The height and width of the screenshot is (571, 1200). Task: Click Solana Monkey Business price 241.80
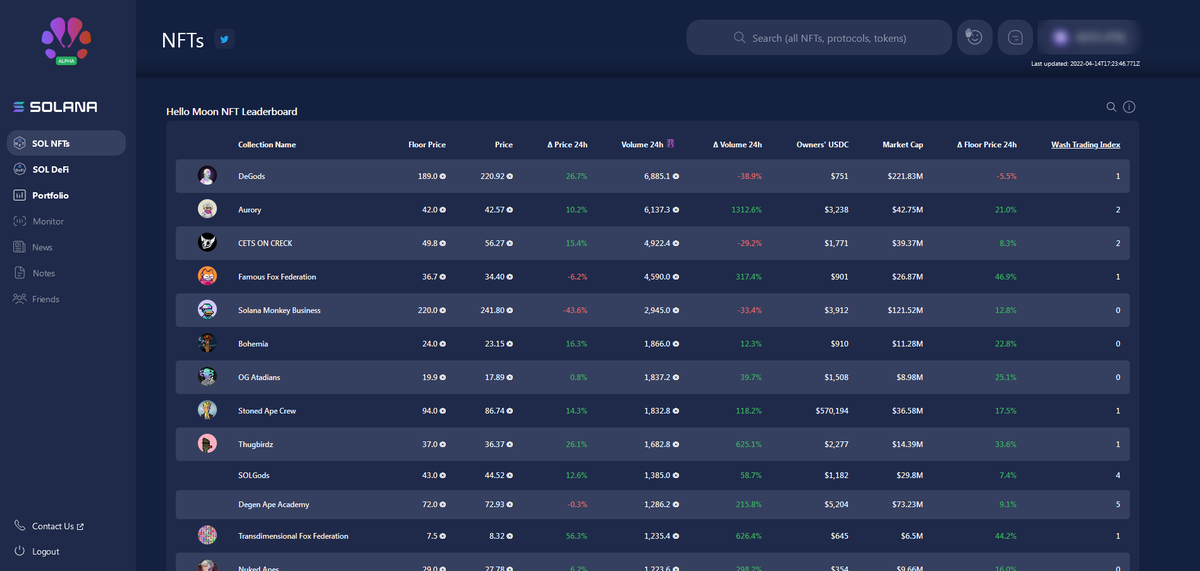[x=497, y=310]
